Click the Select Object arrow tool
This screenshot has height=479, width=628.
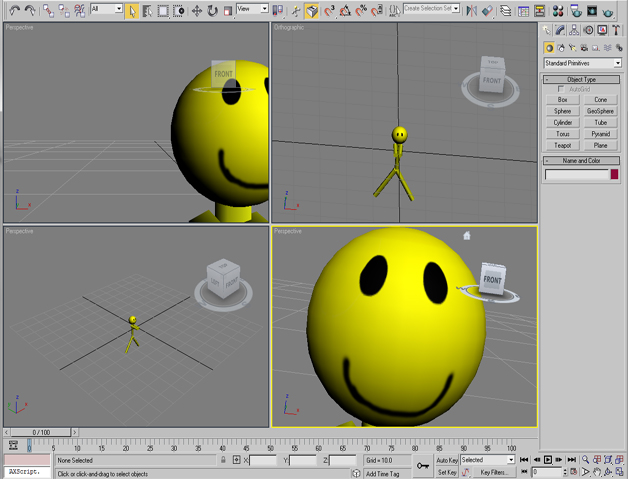tap(132, 10)
